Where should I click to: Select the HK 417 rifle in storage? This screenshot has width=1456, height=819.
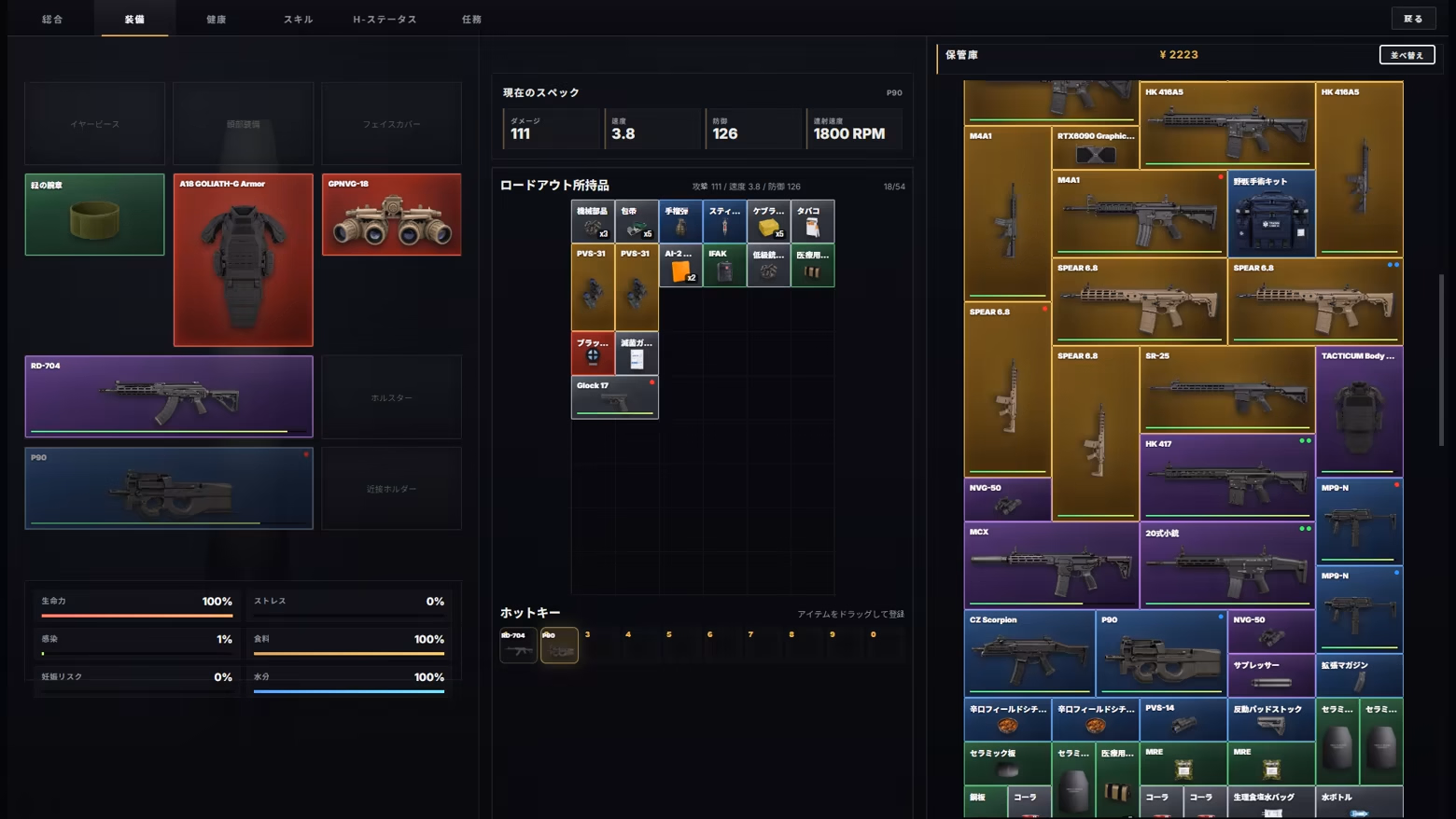(x=1227, y=477)
